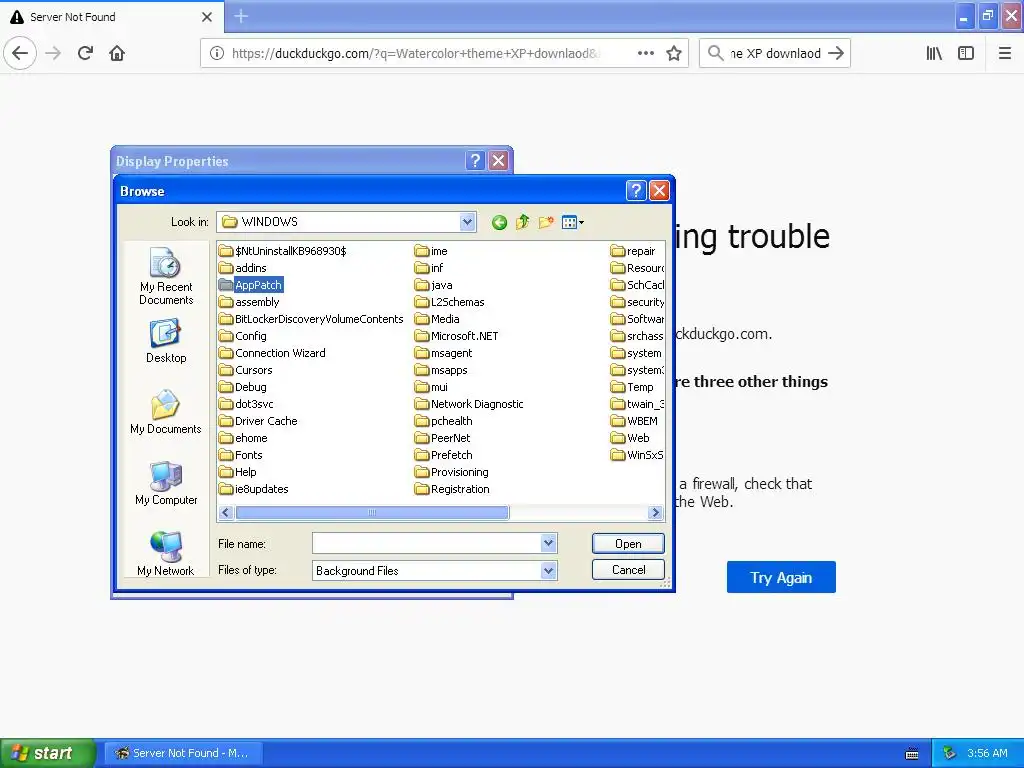1024x768 pixels.
Task: Click the Windows start button
Action: 47,753
